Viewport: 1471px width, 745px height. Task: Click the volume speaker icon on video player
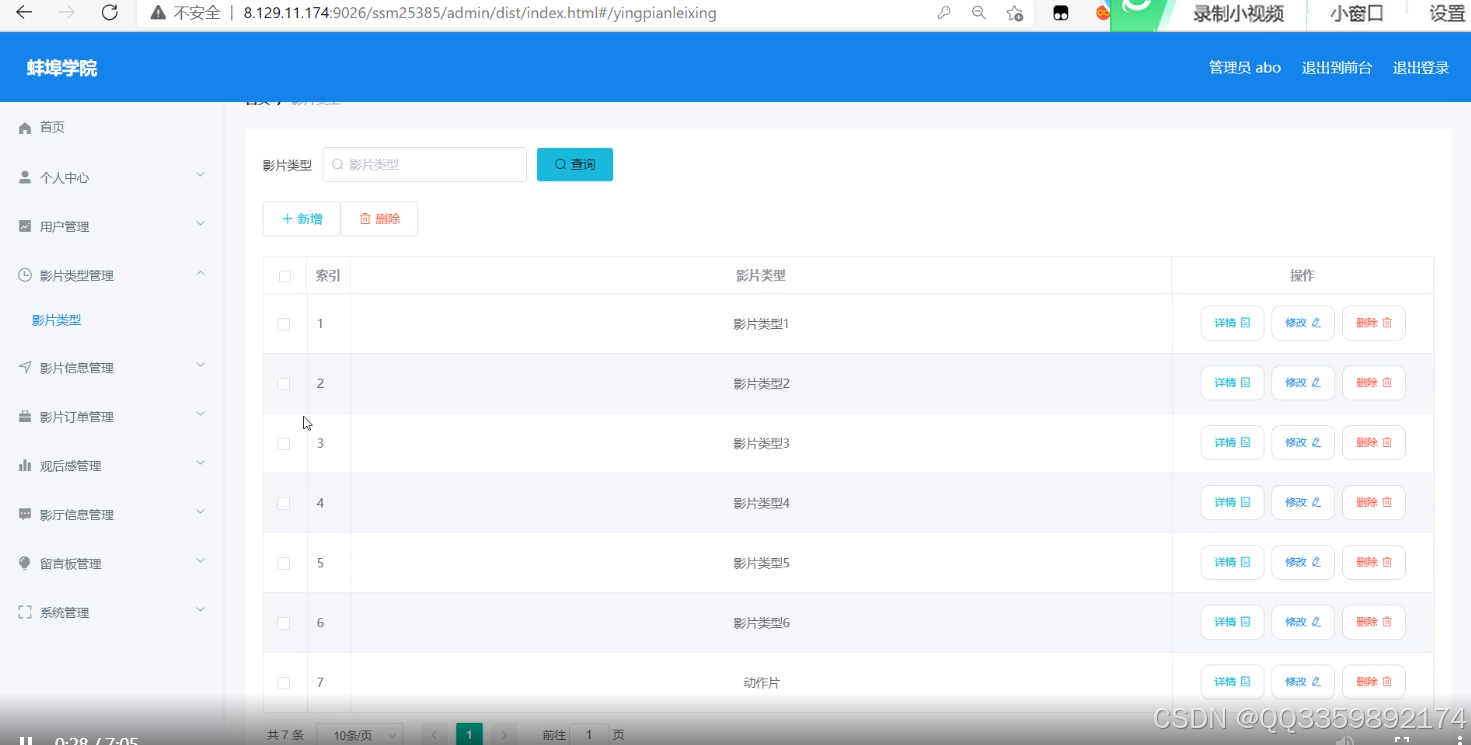pyautogui.click(x=1345, y=741)
